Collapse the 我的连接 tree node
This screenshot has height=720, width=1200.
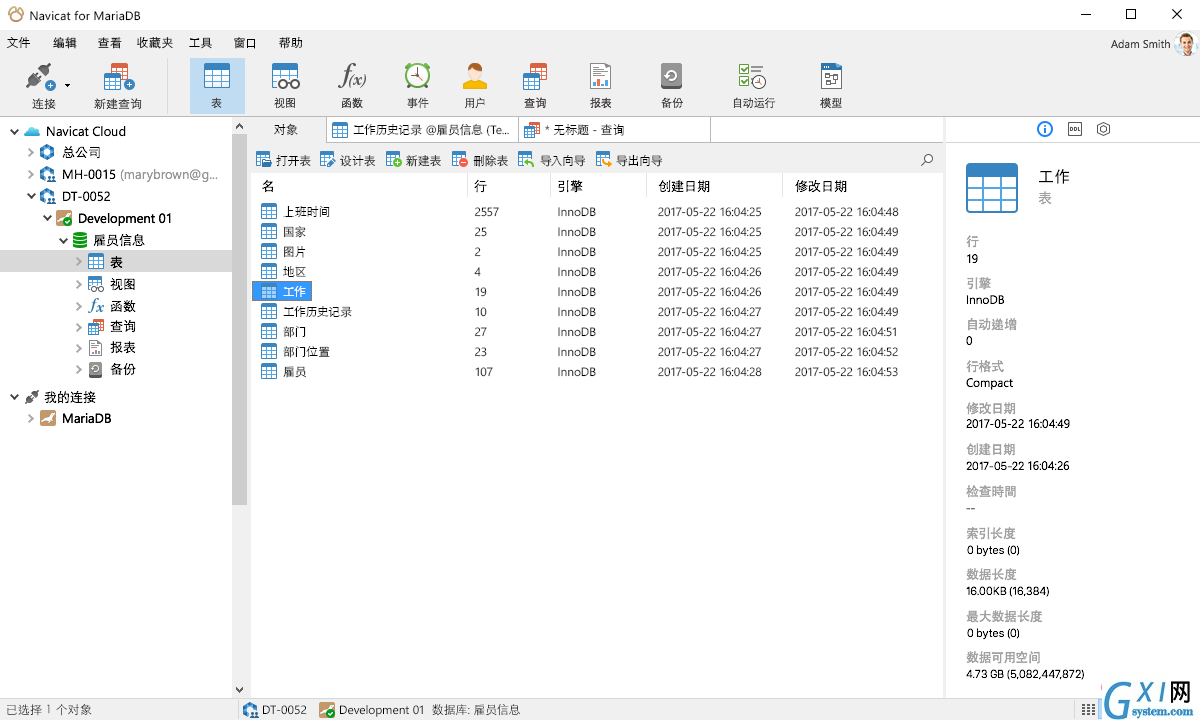tap(14, 397)
